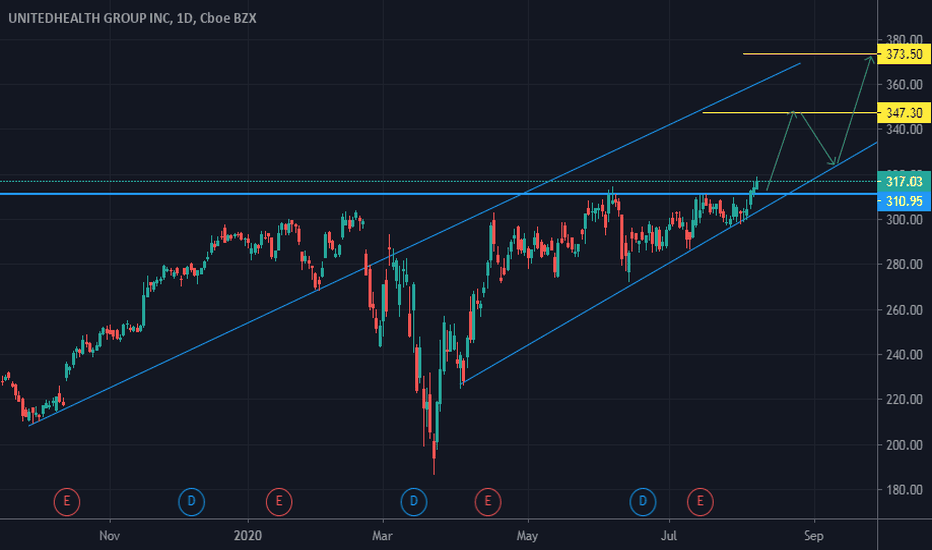
Task: Select the yellow 347.30 price label
Action: click(x=903, y=112)
